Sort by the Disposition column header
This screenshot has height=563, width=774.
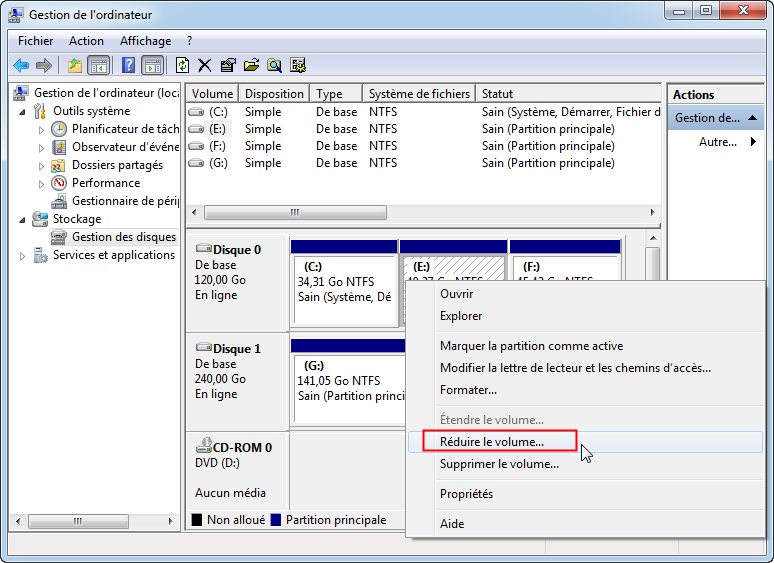point(274,94)
